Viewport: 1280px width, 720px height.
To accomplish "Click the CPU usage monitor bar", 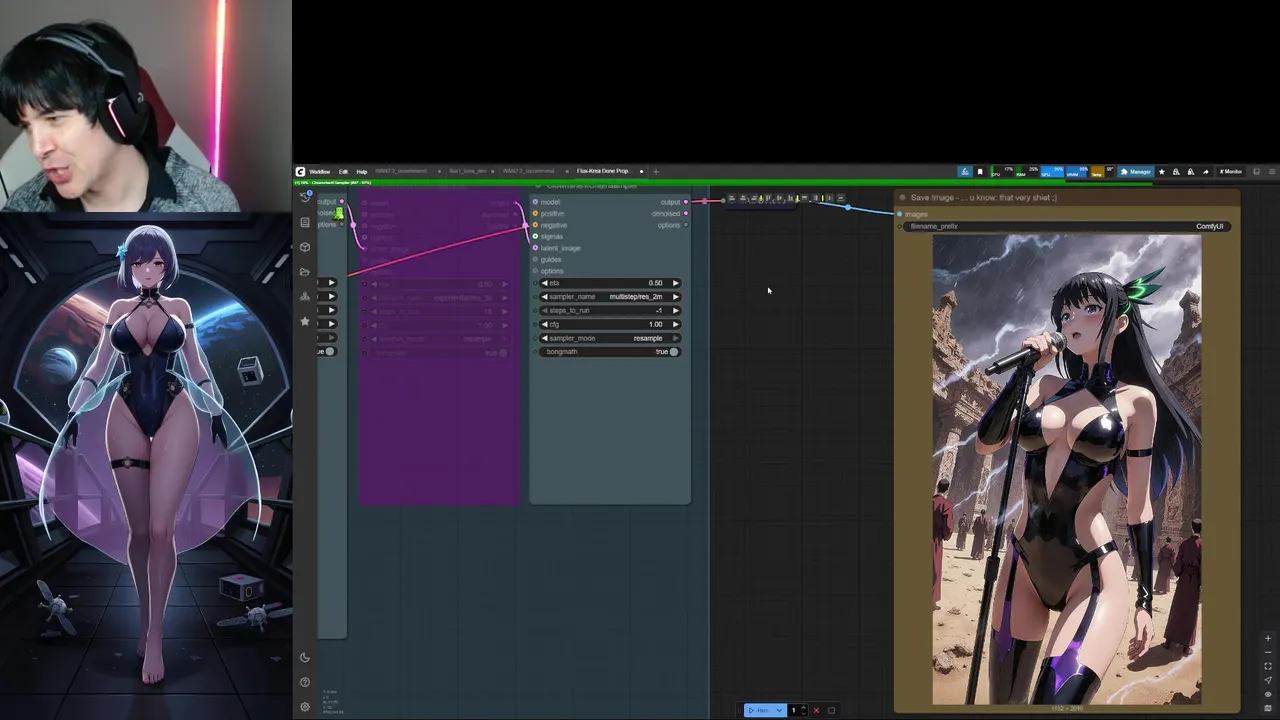I will [1002, 171].
